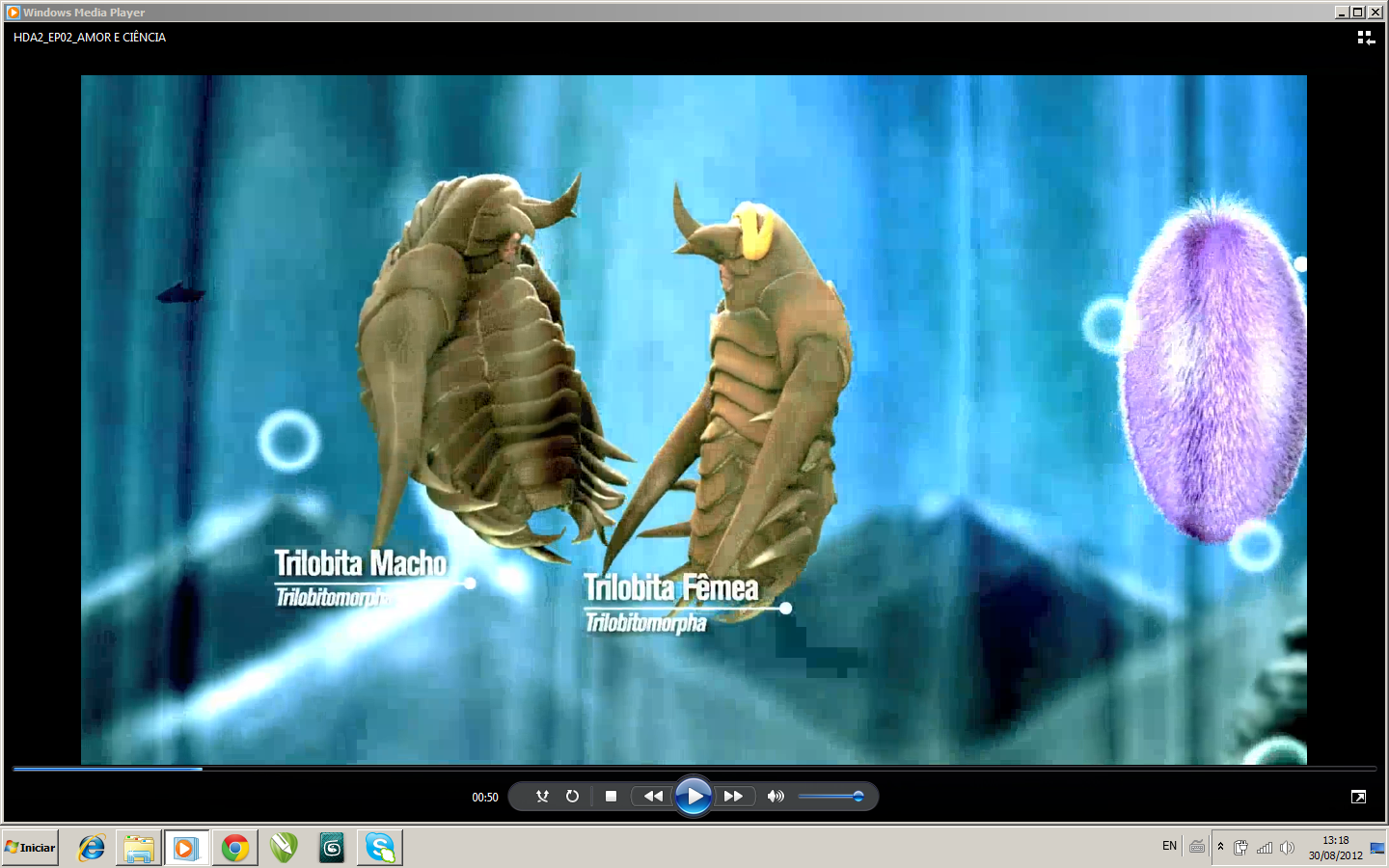
Task: Click the rewind/previous button
Action: coord(653,797)
